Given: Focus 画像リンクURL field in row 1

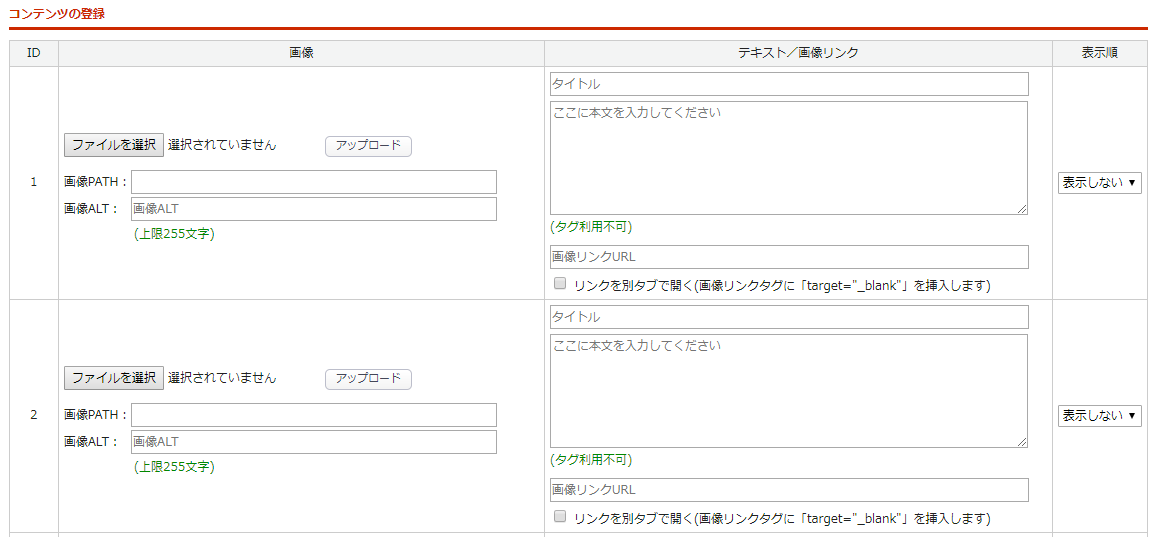Looking at the screenshot, I should coord(788,257).
